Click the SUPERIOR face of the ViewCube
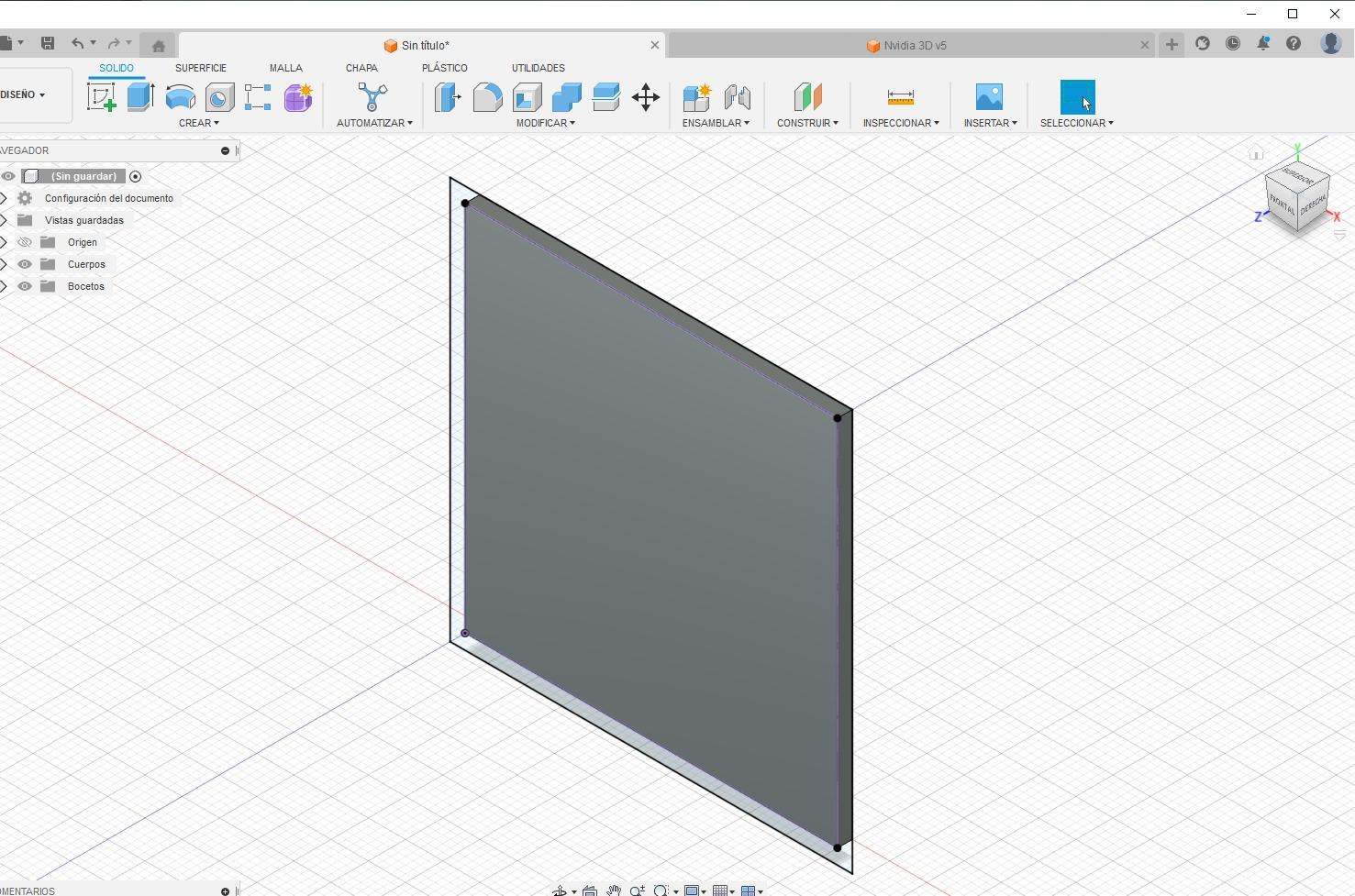 click(x=1298, y=174)
